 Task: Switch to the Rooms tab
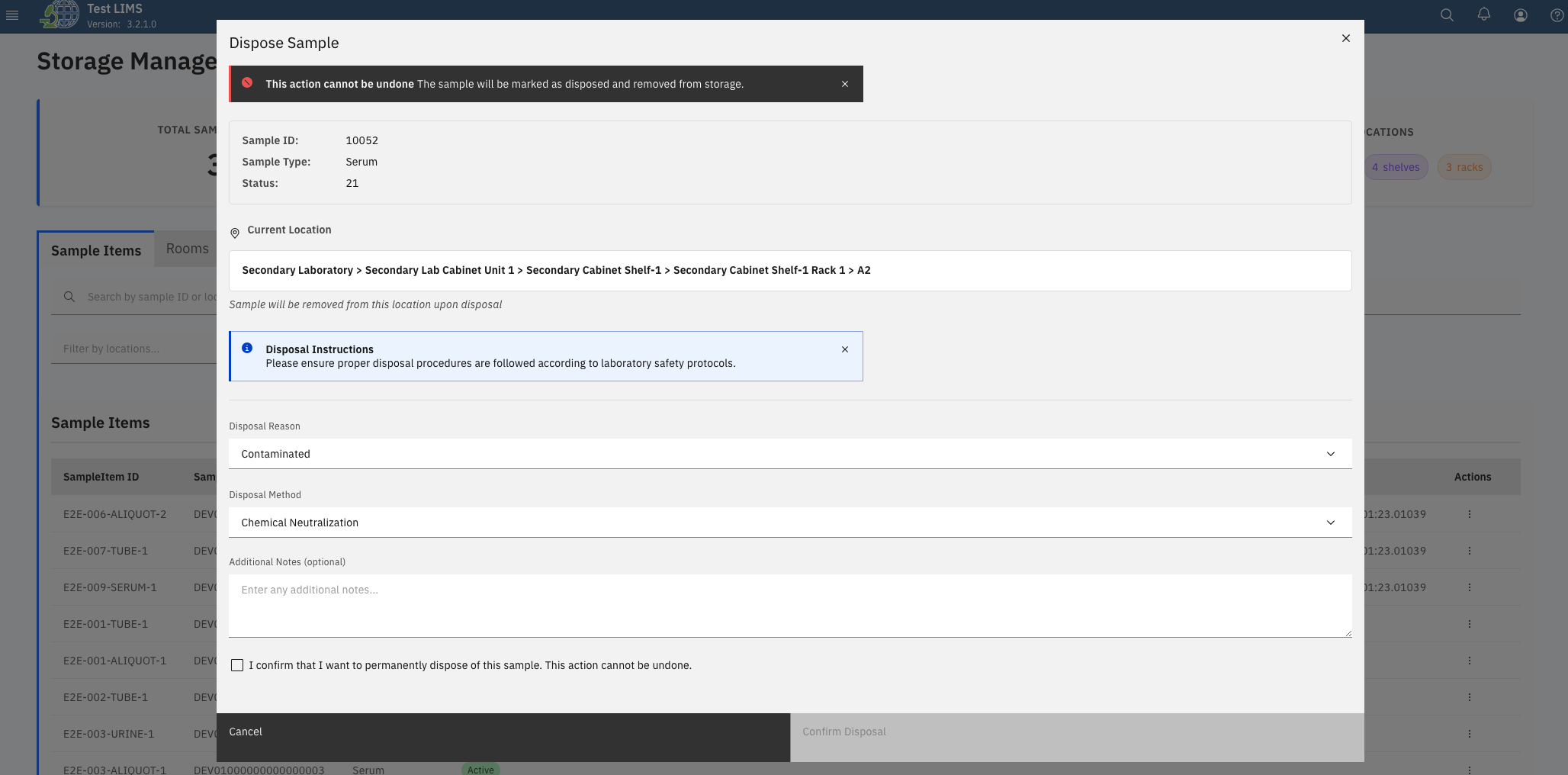(x=187, y=249)
